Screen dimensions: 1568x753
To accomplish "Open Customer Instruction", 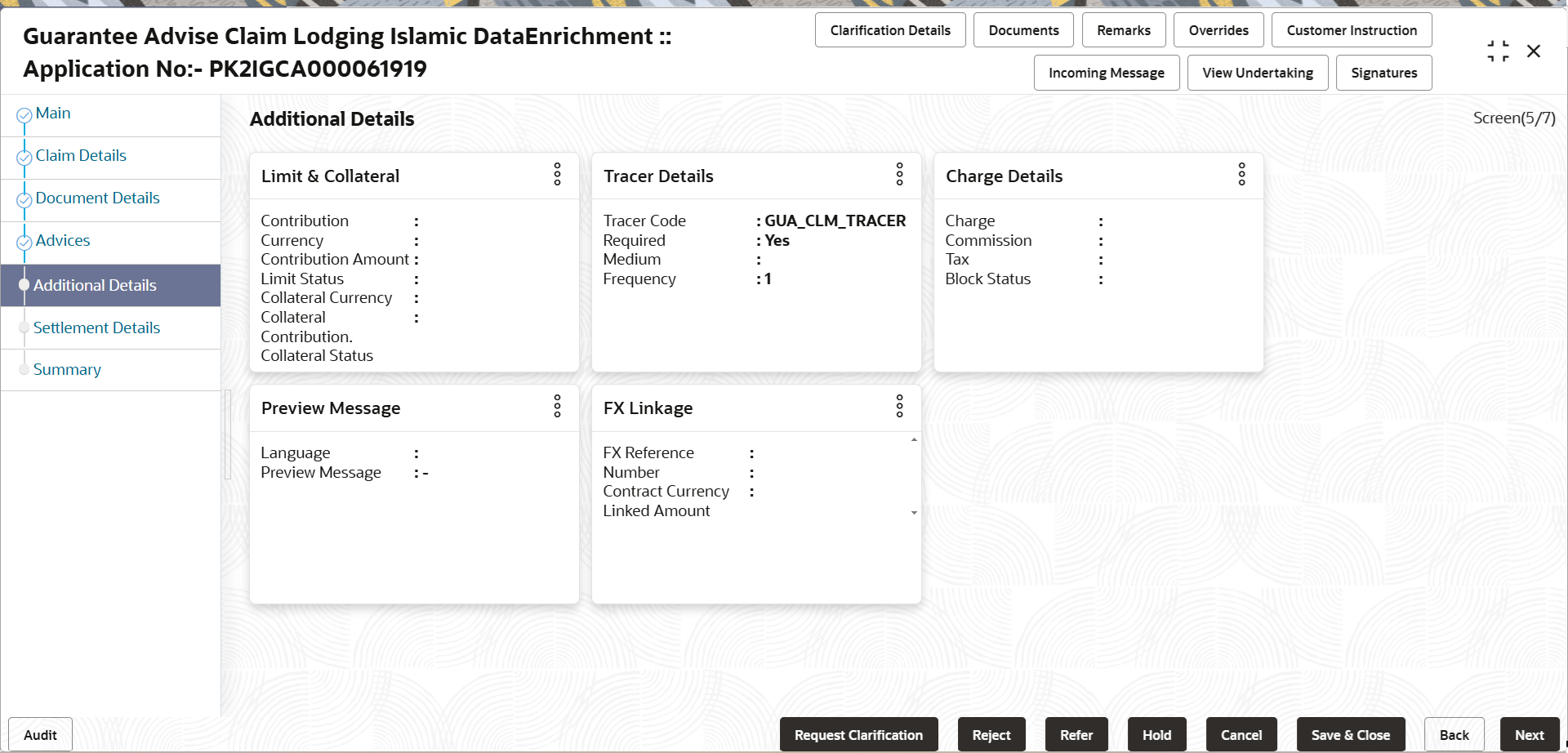I will pos(1352,29).
